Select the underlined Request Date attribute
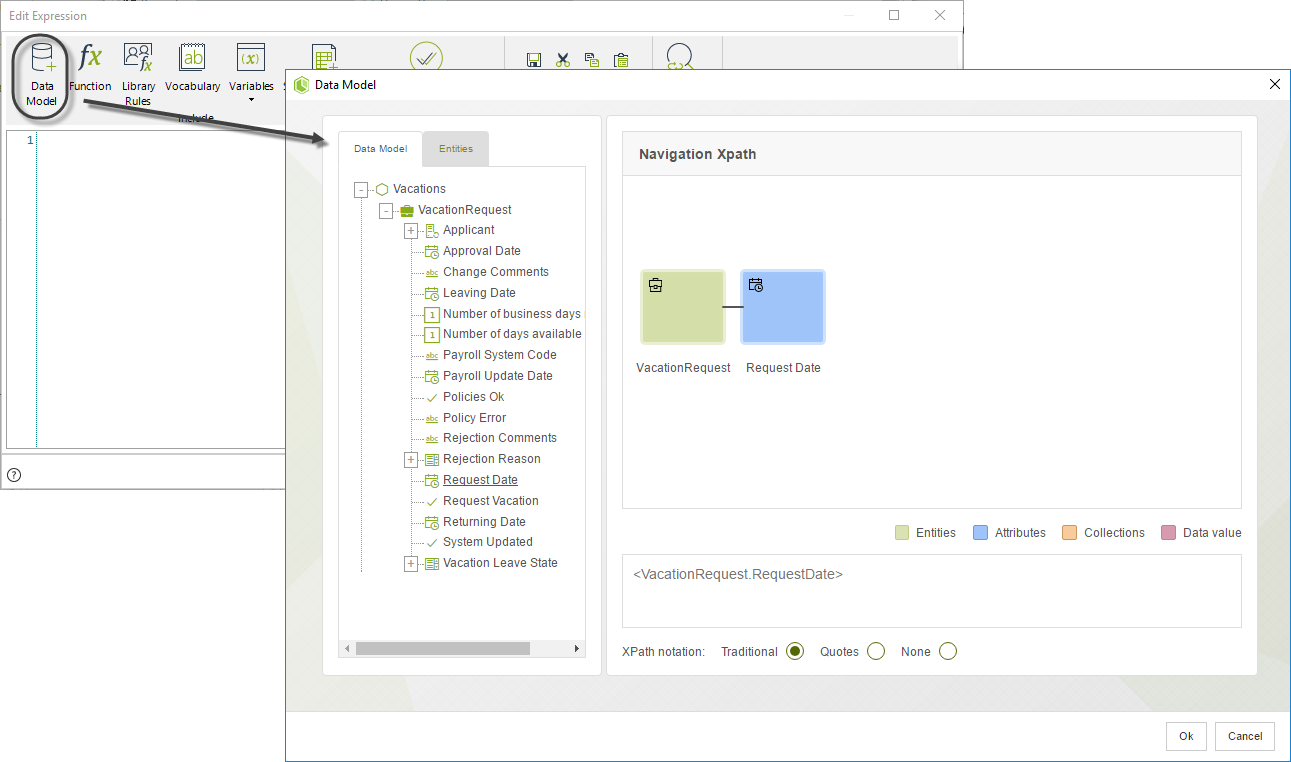This screenshot has height=762, width=1291. coord(480,480)
